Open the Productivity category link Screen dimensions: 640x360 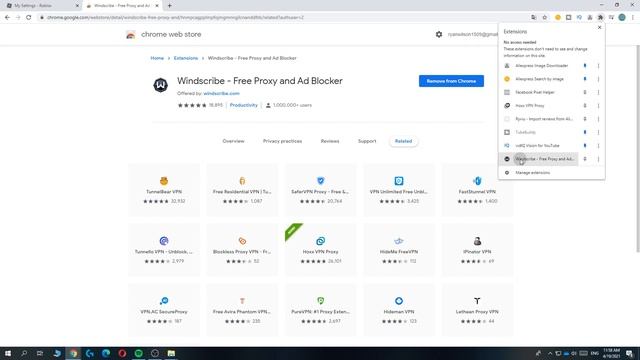point(244,105)
